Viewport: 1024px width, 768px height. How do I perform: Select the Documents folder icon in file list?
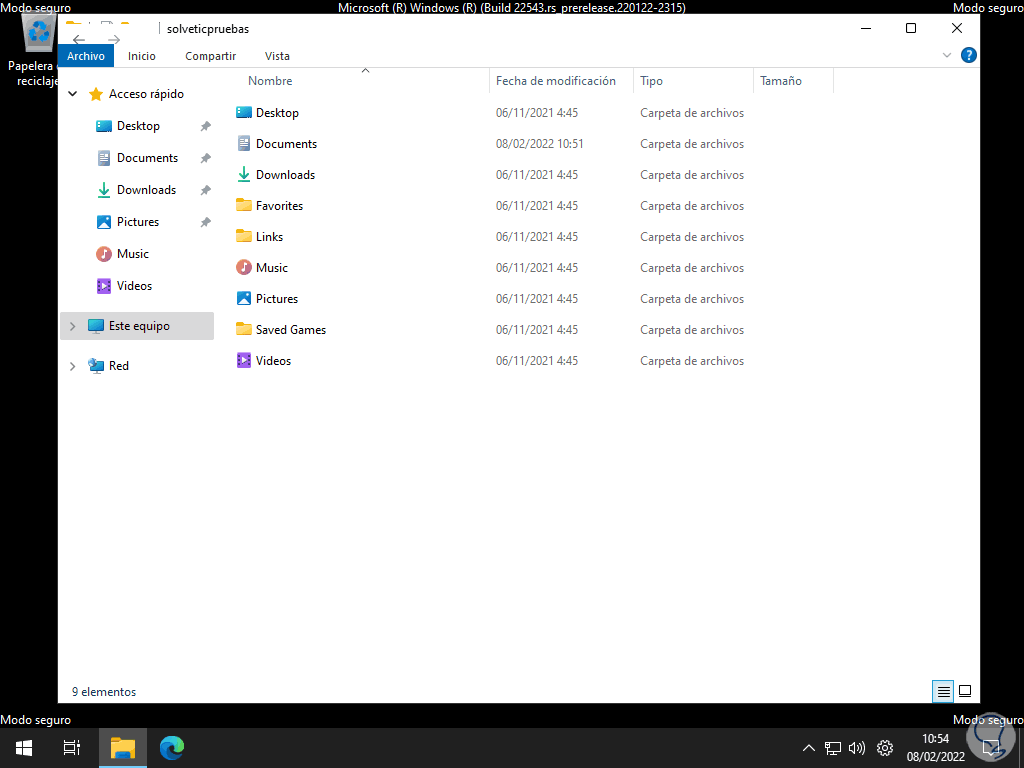pyautogui.click(x=244, y=143)
